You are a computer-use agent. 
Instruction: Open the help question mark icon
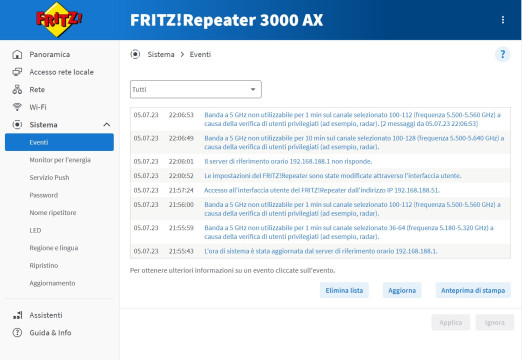tap(503, 54)
